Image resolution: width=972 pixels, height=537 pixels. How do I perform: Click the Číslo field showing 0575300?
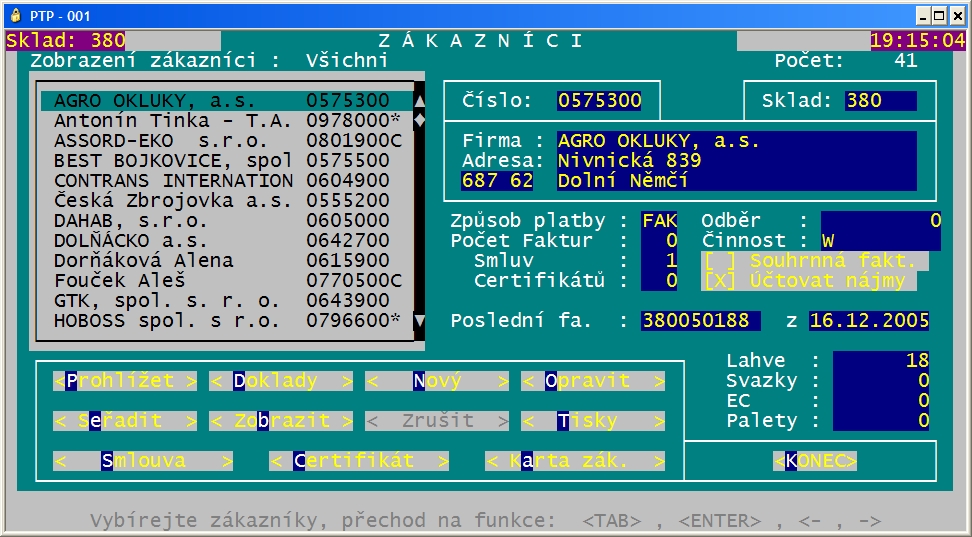[x=599, y=101]
